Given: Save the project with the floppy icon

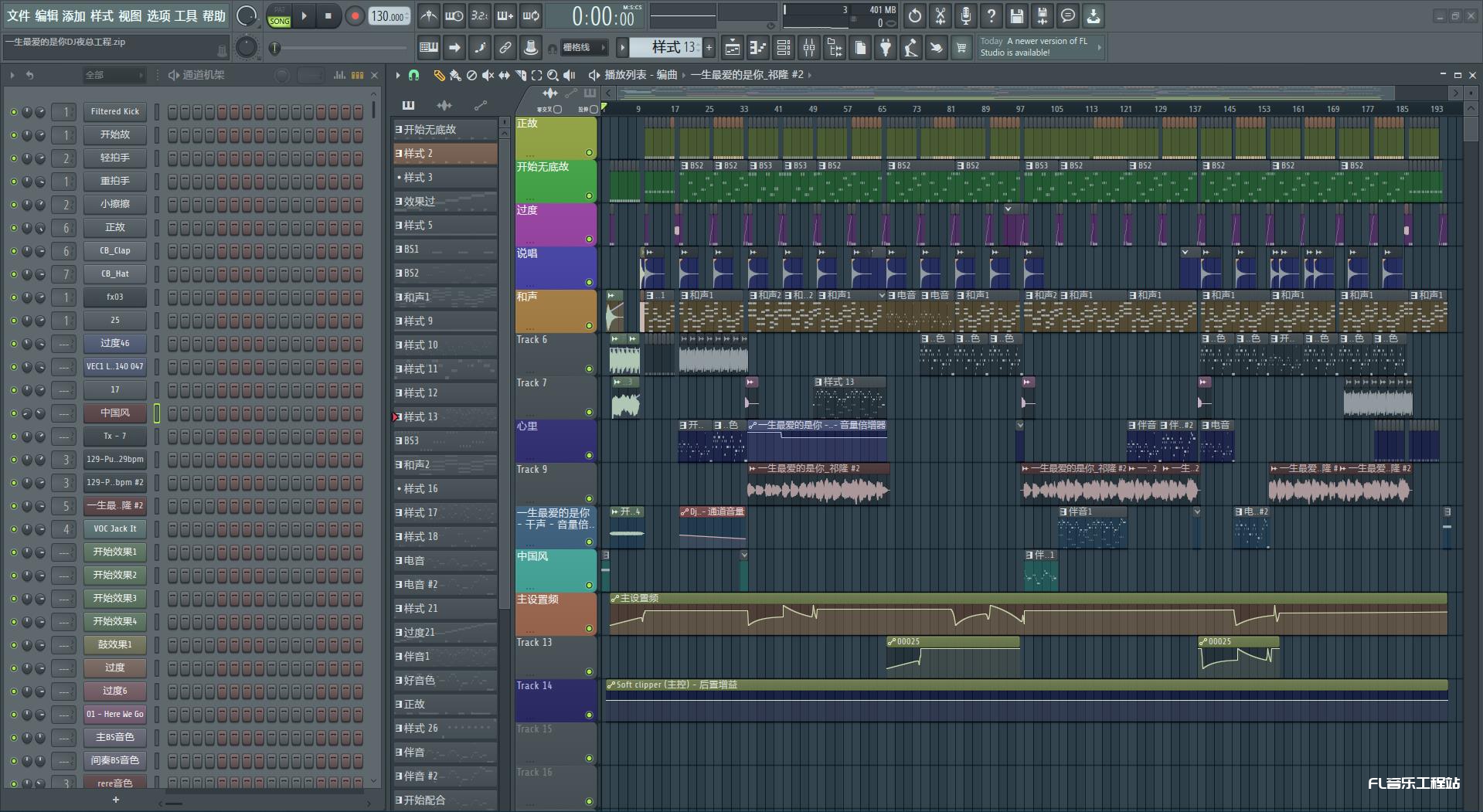Looking at the screenshot, I should [x=1016, y=15].
